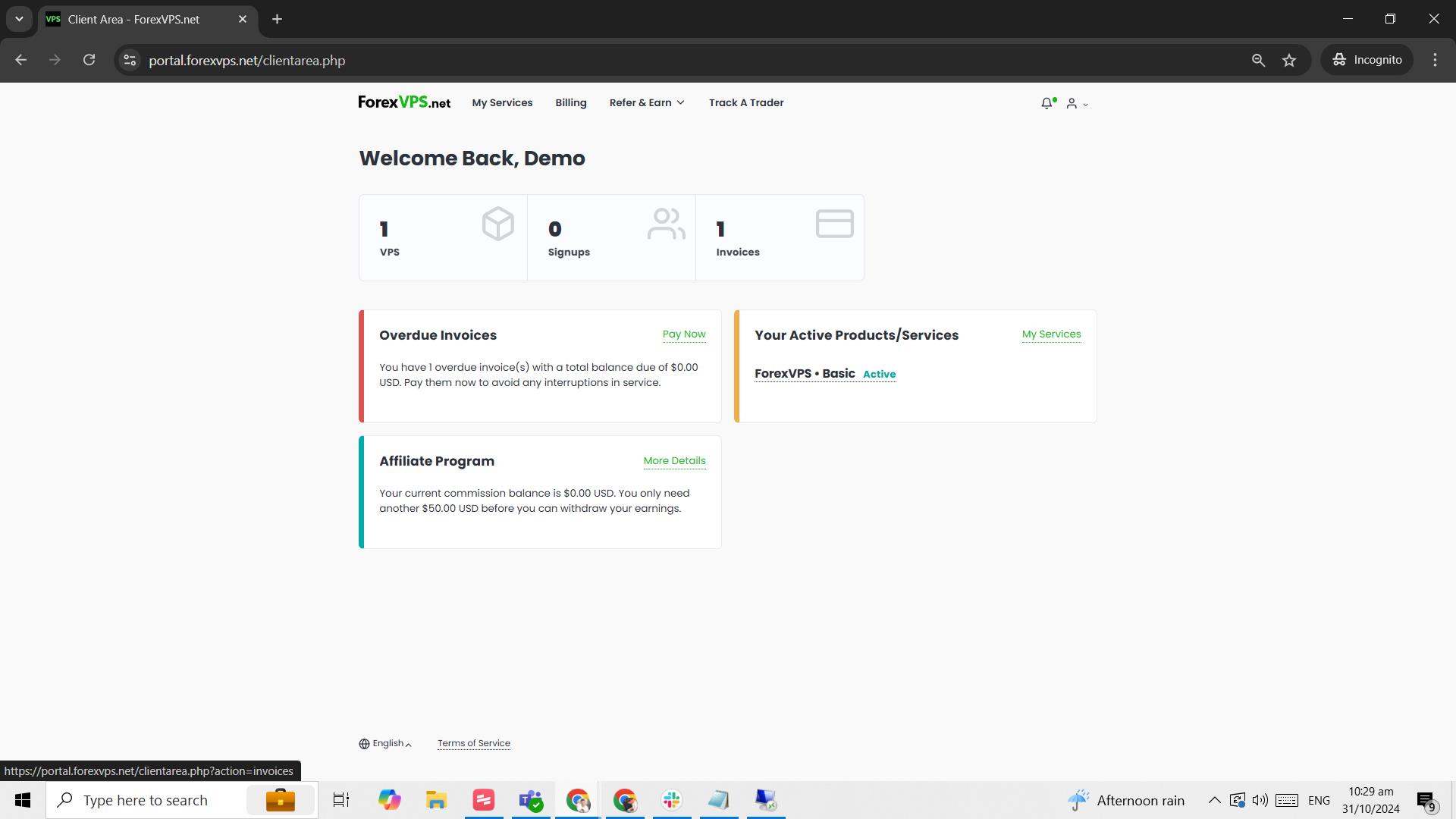
Task: Click Pay Now for overdue invoices
Action: (684, 334)
